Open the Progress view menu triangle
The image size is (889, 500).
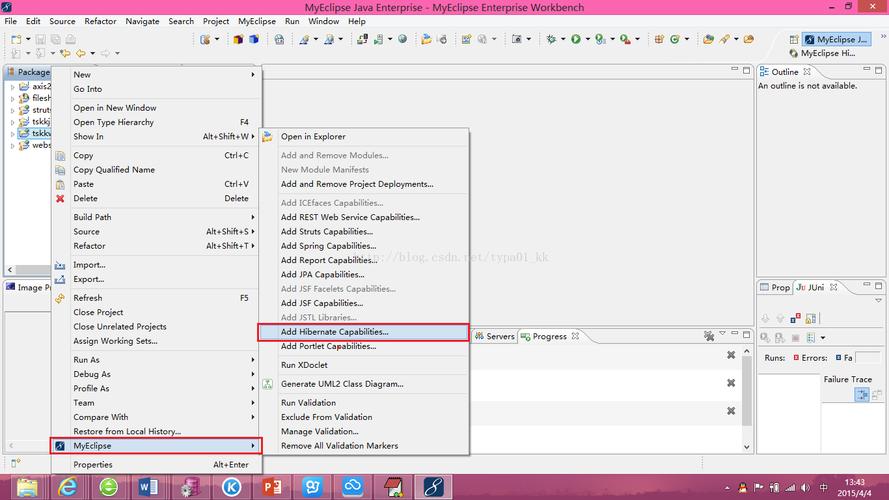[722, 333]
